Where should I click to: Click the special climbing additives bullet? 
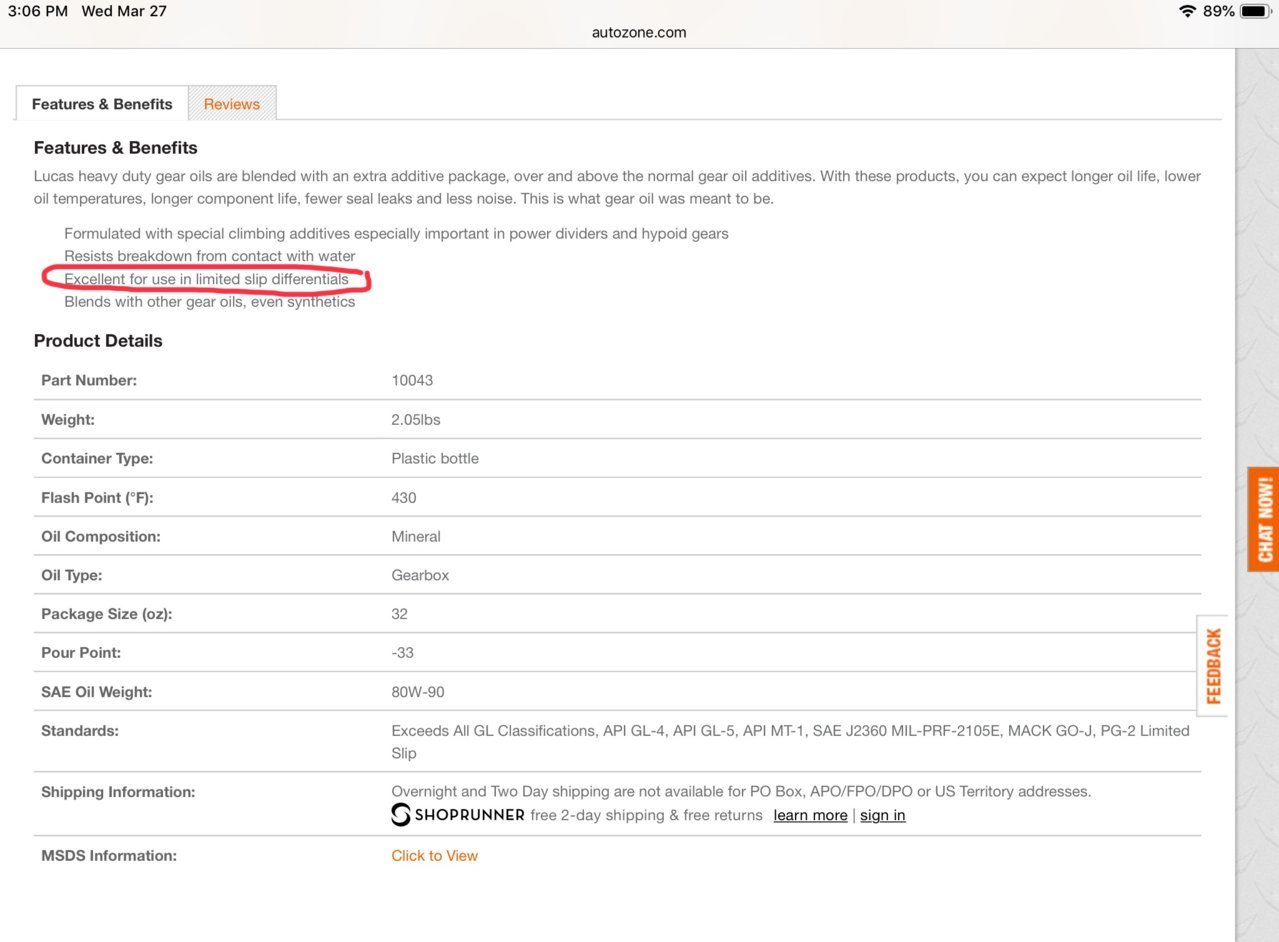tap(396, 234)
